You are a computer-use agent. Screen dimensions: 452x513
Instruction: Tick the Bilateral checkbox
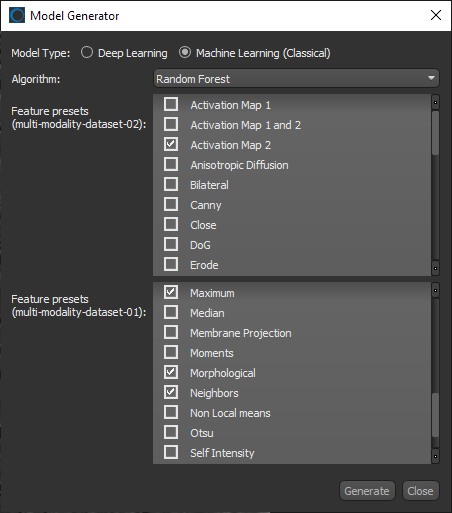click(171, 184)
